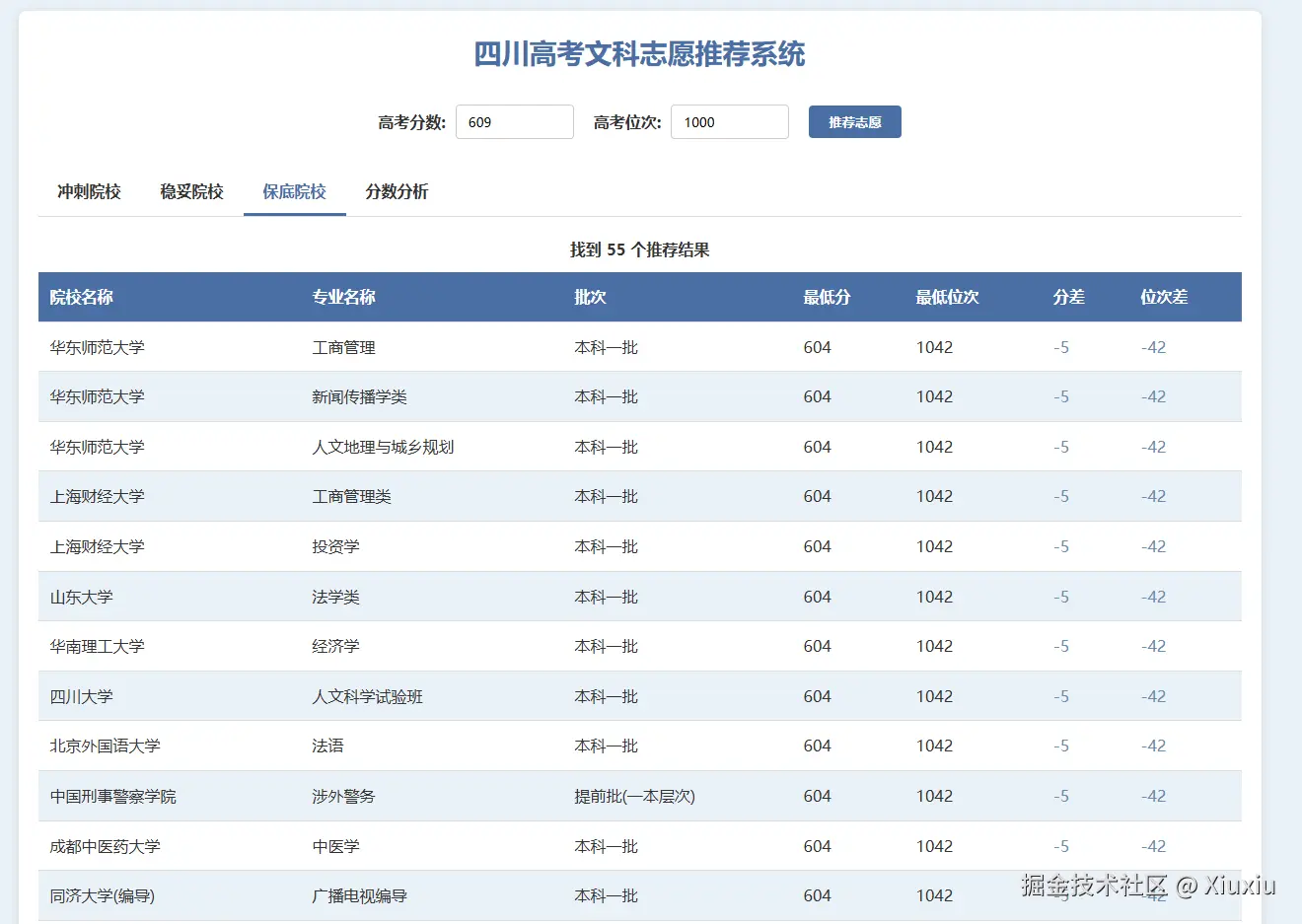The width and height of the screenshot is (1302, 924).
Task: Click the 分差 column header
Action: coord(1069,297)
